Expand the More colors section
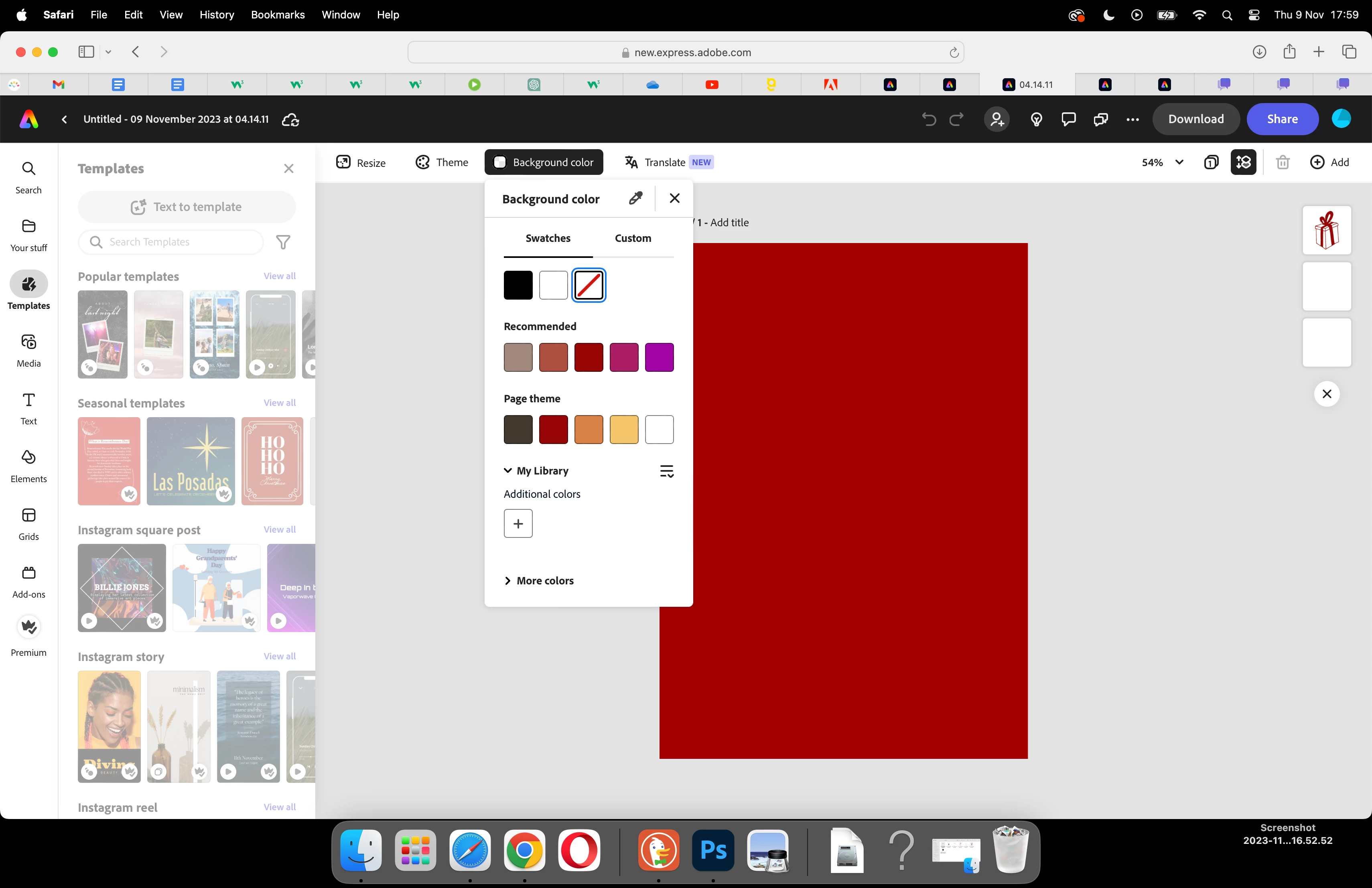The width and height of the screenshot is (1372, 888). (x=539, y=580)
